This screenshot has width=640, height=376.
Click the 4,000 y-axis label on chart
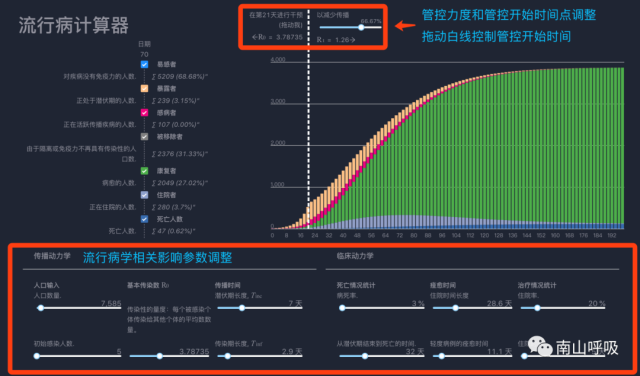pyautogui.click(x=278, y=60)
